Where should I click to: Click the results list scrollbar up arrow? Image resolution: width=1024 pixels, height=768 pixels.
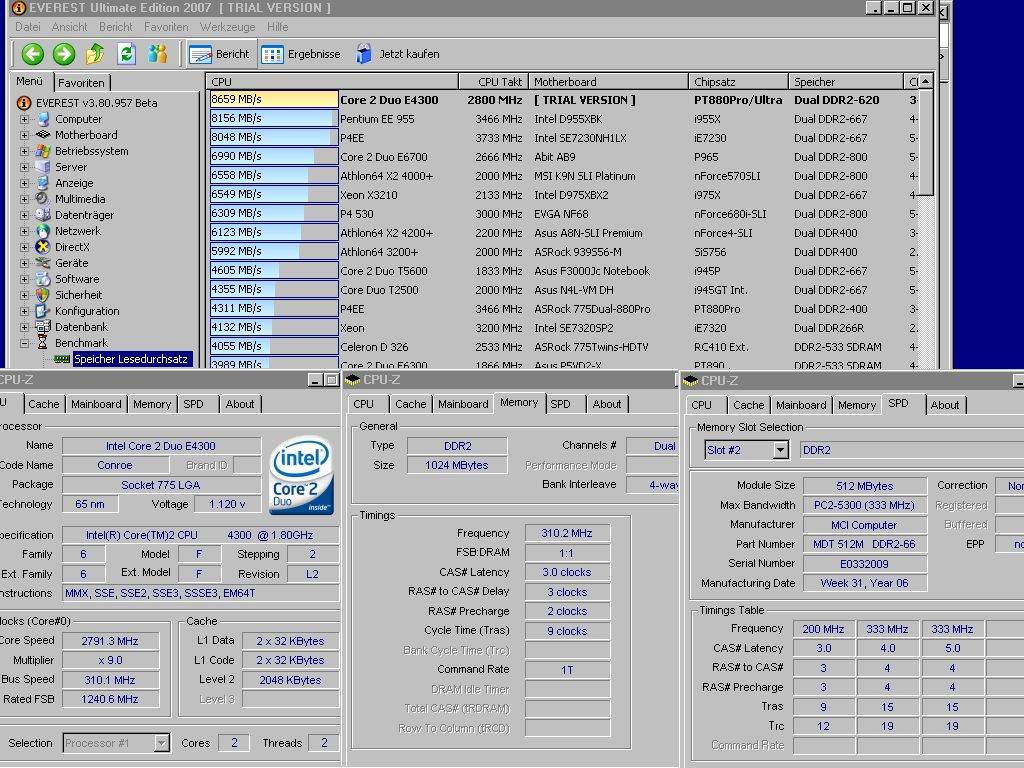[925, 82]
